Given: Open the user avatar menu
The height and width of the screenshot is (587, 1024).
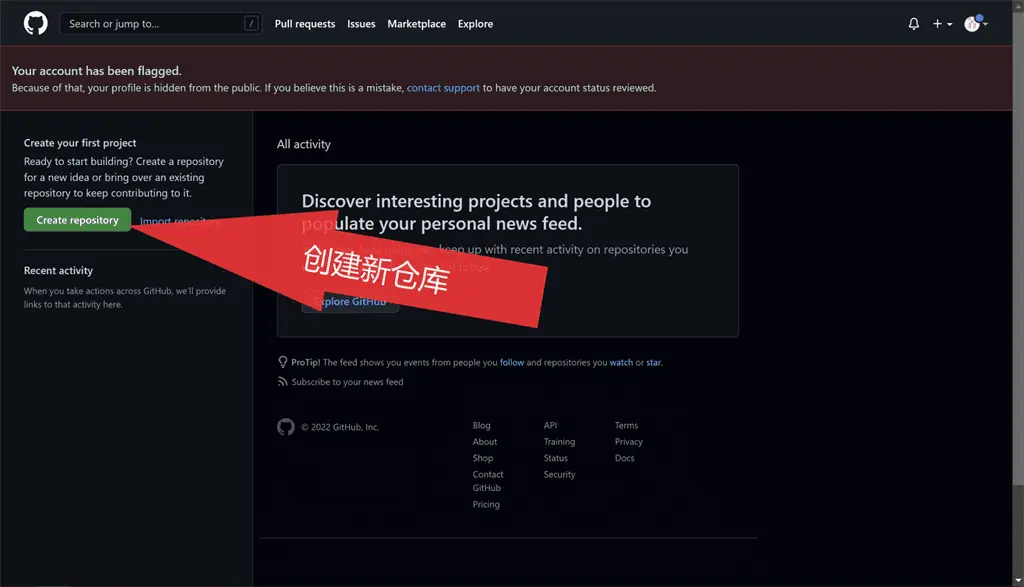Looking at the screenshot, I should point(975,24).
